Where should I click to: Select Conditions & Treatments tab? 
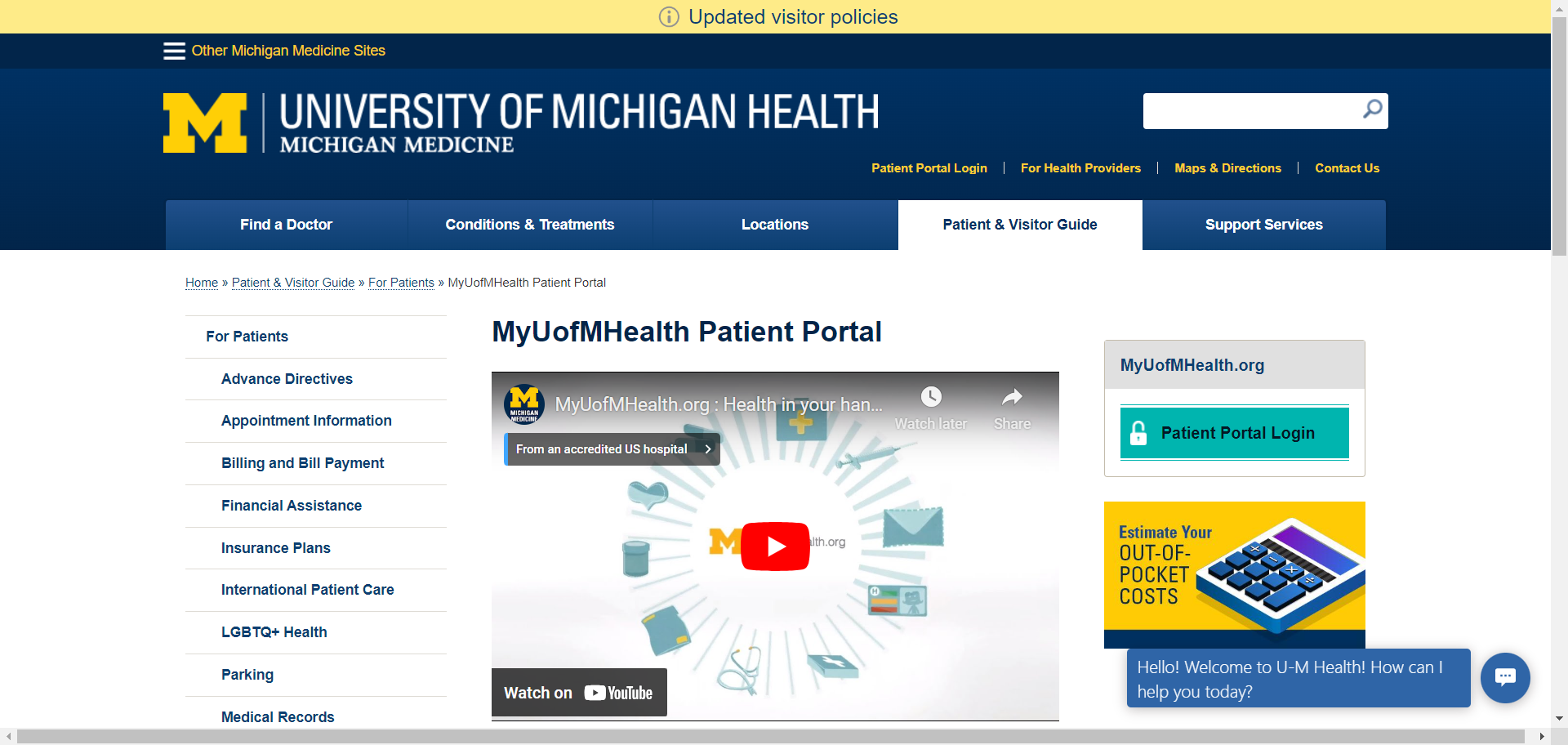tap(530, 225)
